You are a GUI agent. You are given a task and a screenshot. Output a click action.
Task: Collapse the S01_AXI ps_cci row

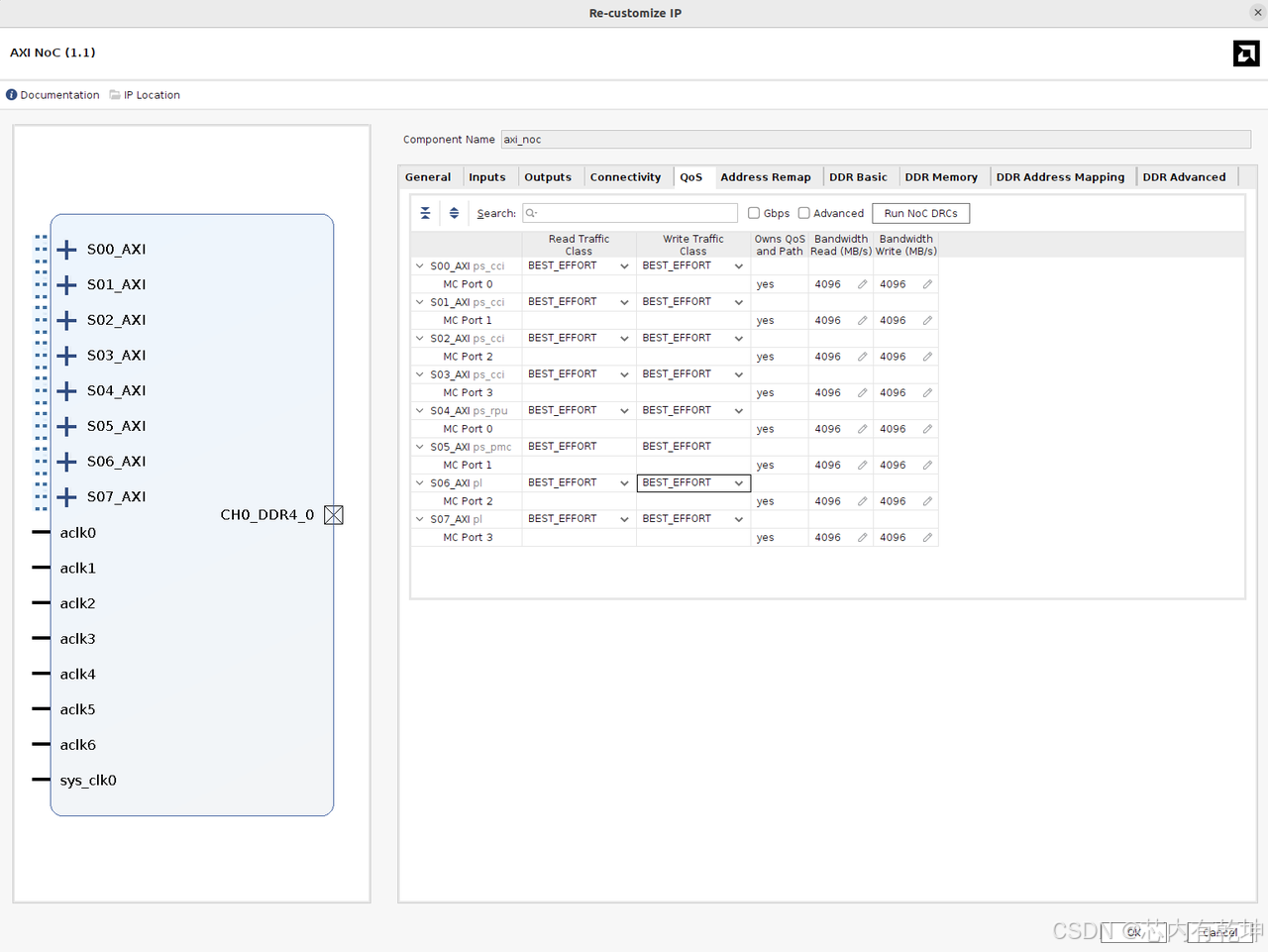pyautogui.click(x=419, y=302)
